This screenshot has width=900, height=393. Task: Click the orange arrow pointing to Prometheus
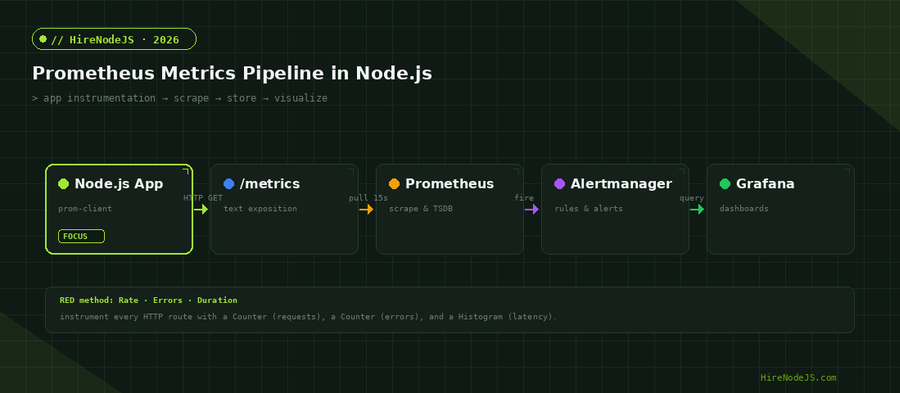coord(366,209)
